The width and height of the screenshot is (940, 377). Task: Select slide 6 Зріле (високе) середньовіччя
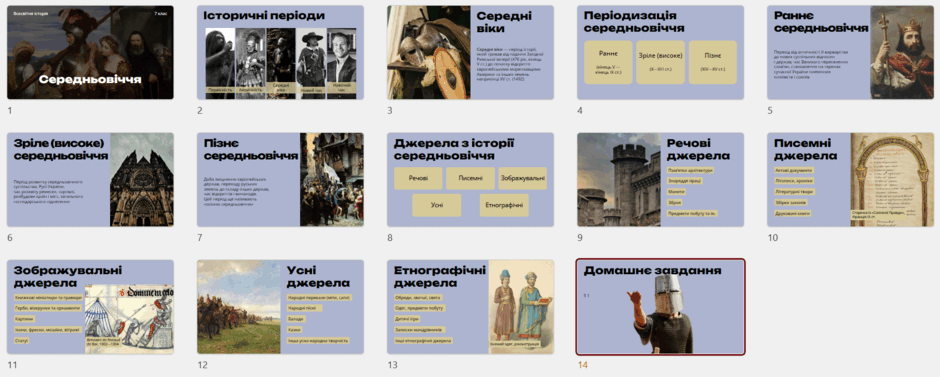coord(90,180)
